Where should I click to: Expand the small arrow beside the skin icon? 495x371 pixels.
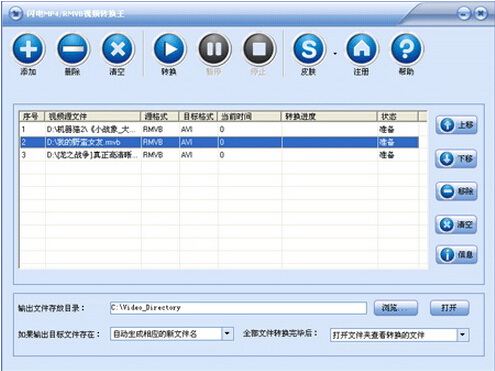tap(335, 53)
